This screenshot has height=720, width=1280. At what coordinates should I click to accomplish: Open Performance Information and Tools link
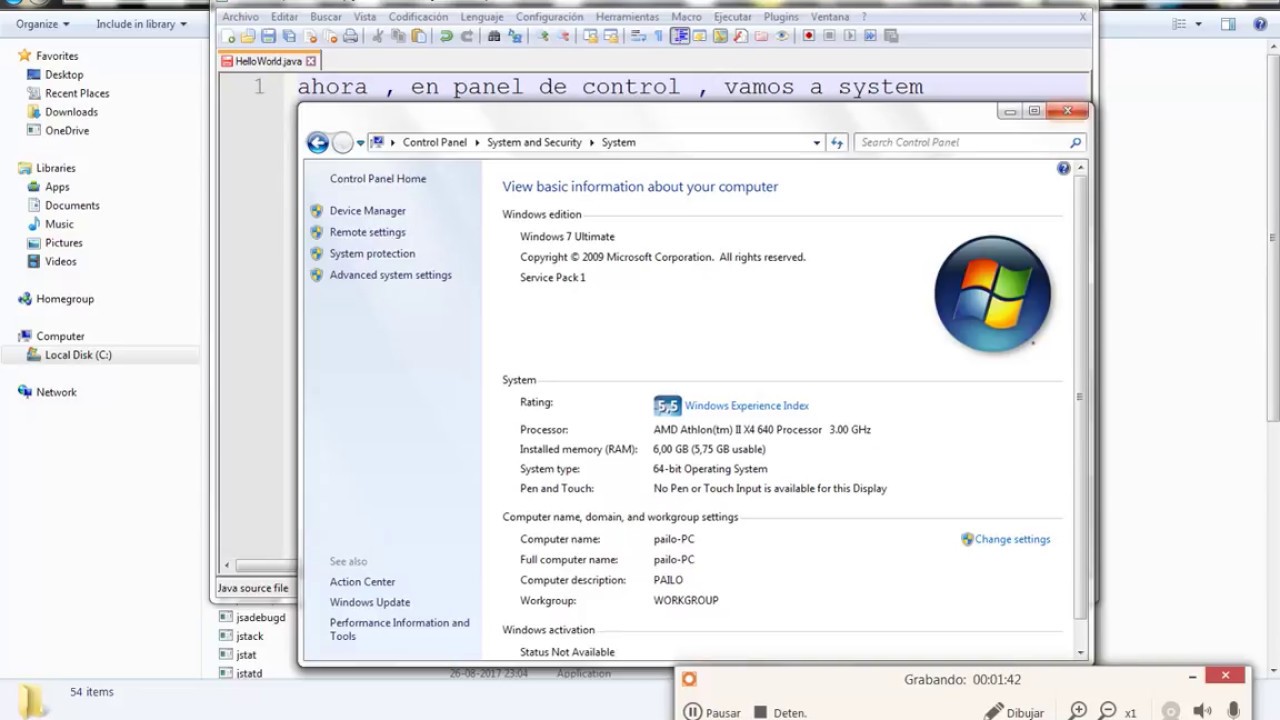tap(400, 629)
